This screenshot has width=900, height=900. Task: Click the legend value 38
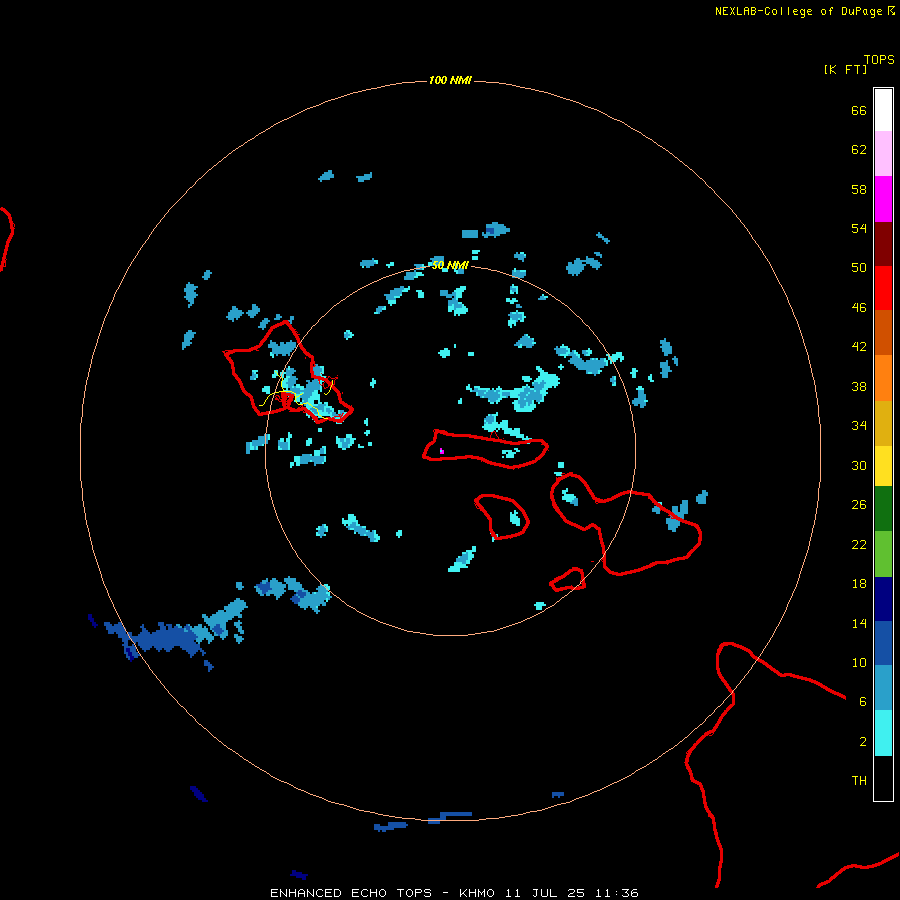click(x=859, y=386)
